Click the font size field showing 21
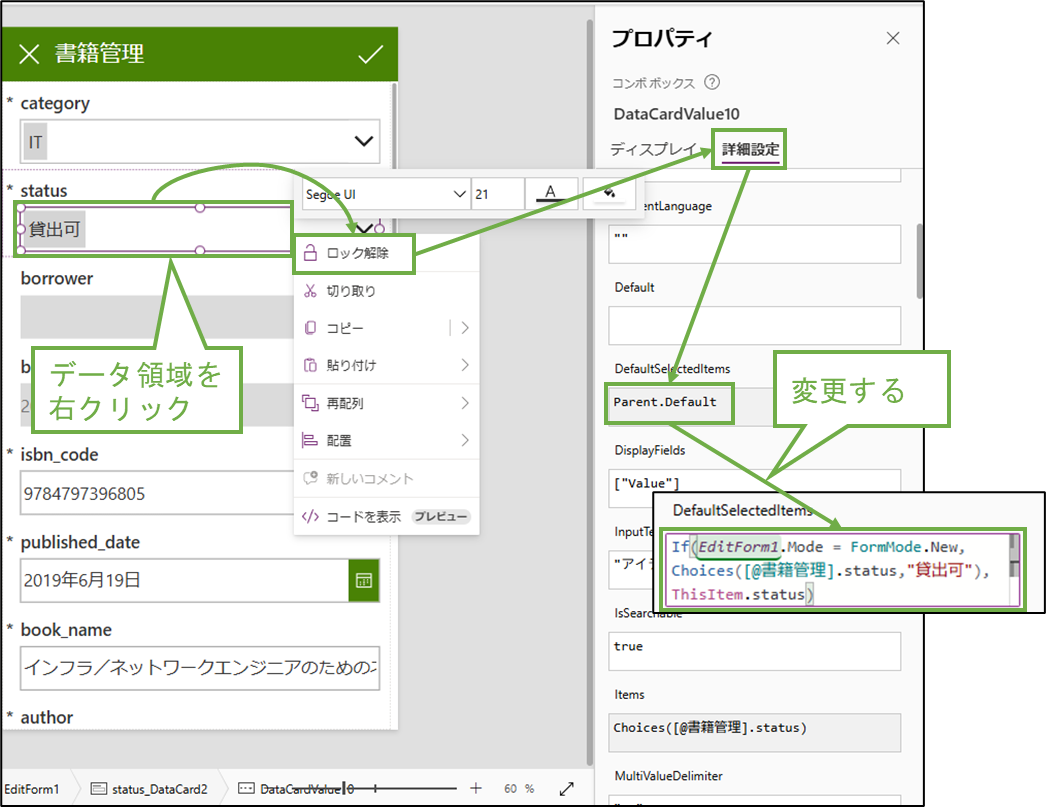1046x807 pixels. click(x=498, y=194)
